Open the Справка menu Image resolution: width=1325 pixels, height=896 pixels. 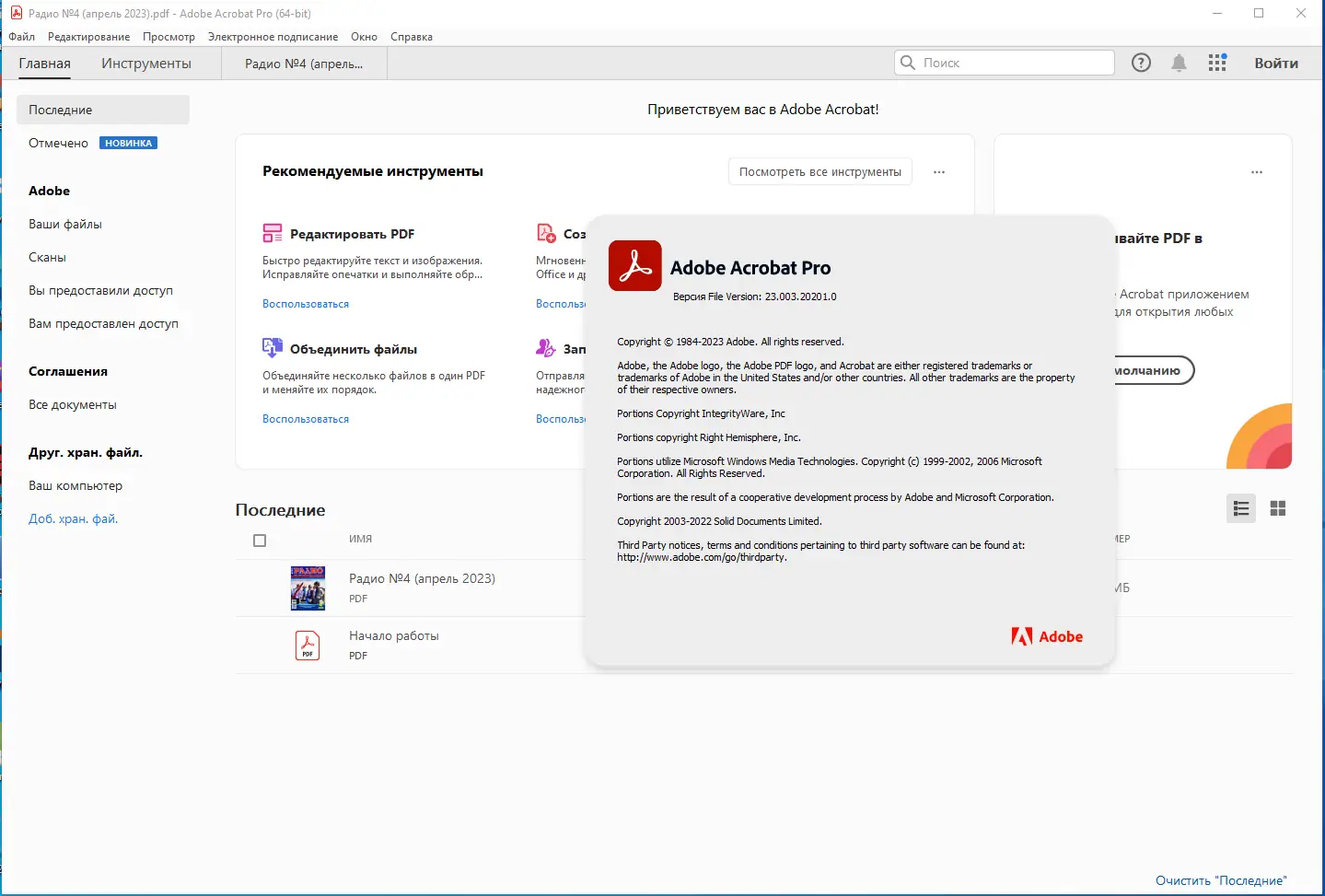coord(412,37)
